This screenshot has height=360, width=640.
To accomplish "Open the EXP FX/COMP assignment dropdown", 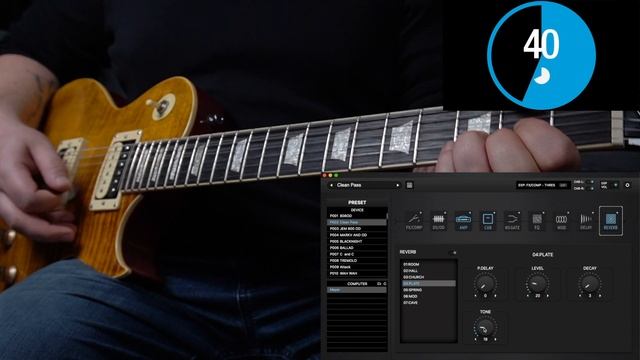I will point(543,185).
